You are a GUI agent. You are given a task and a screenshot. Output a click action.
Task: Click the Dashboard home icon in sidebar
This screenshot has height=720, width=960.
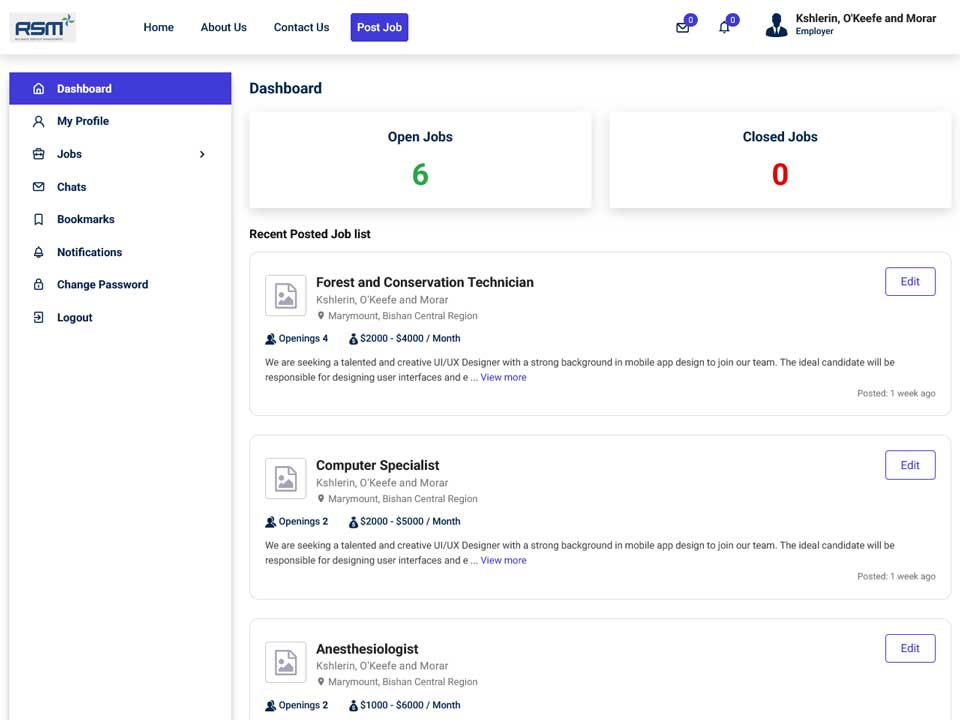[39, 89]
